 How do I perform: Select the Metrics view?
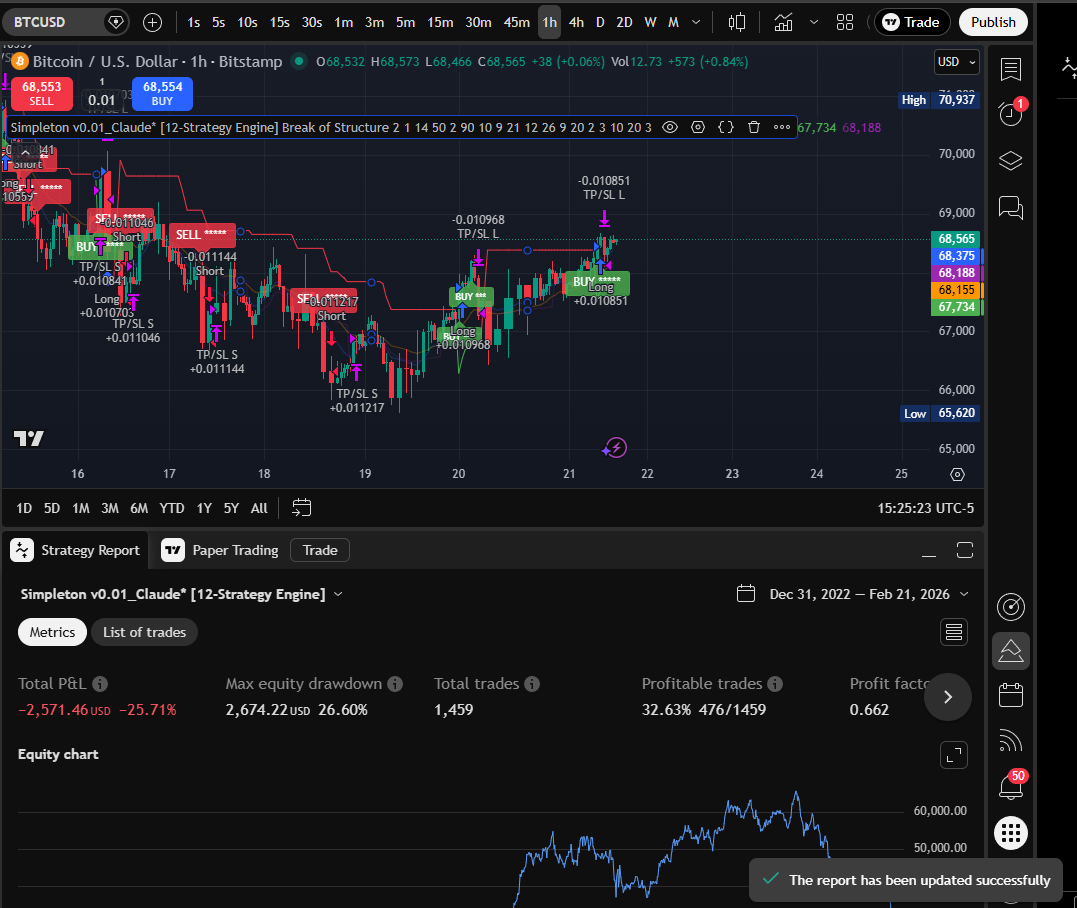(52, 632)
